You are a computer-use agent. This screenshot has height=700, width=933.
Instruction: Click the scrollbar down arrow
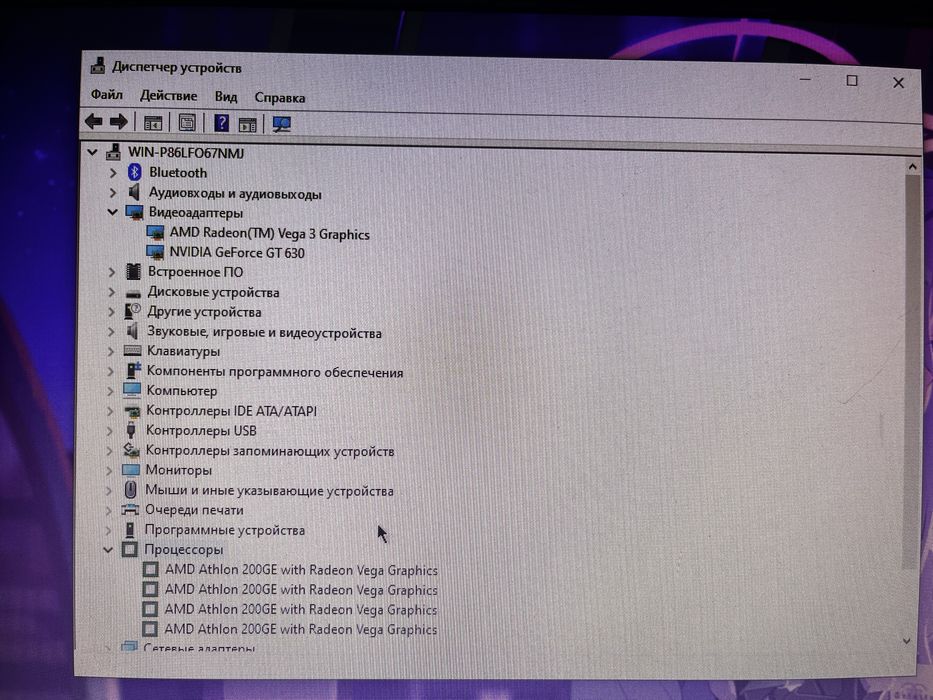point(907,641)
